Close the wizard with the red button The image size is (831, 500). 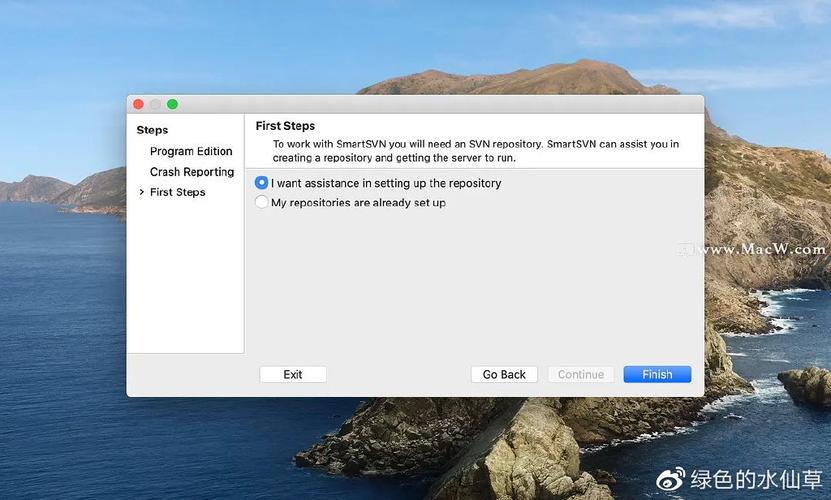point(138,104)
